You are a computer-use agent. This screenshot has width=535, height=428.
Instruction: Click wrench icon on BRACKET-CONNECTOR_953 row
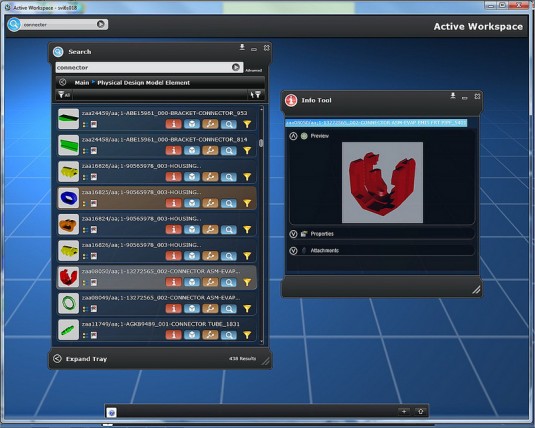210,124
